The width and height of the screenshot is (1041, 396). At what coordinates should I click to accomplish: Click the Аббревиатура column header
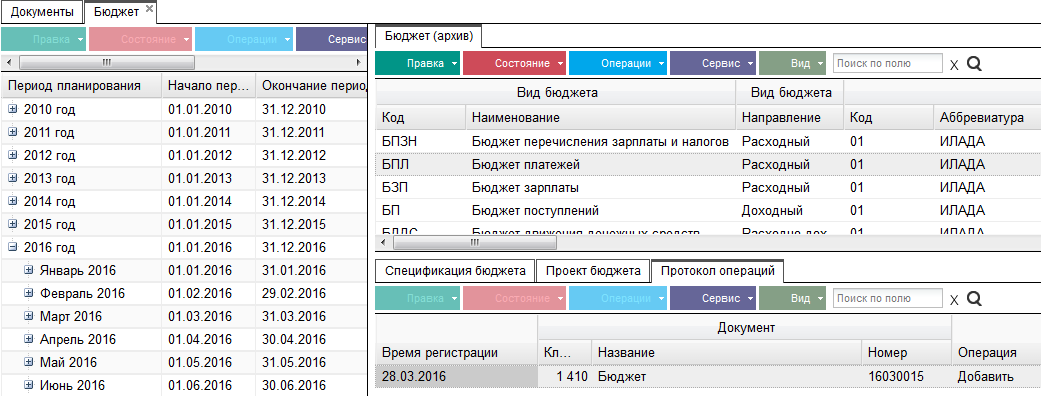coord(987,118)
